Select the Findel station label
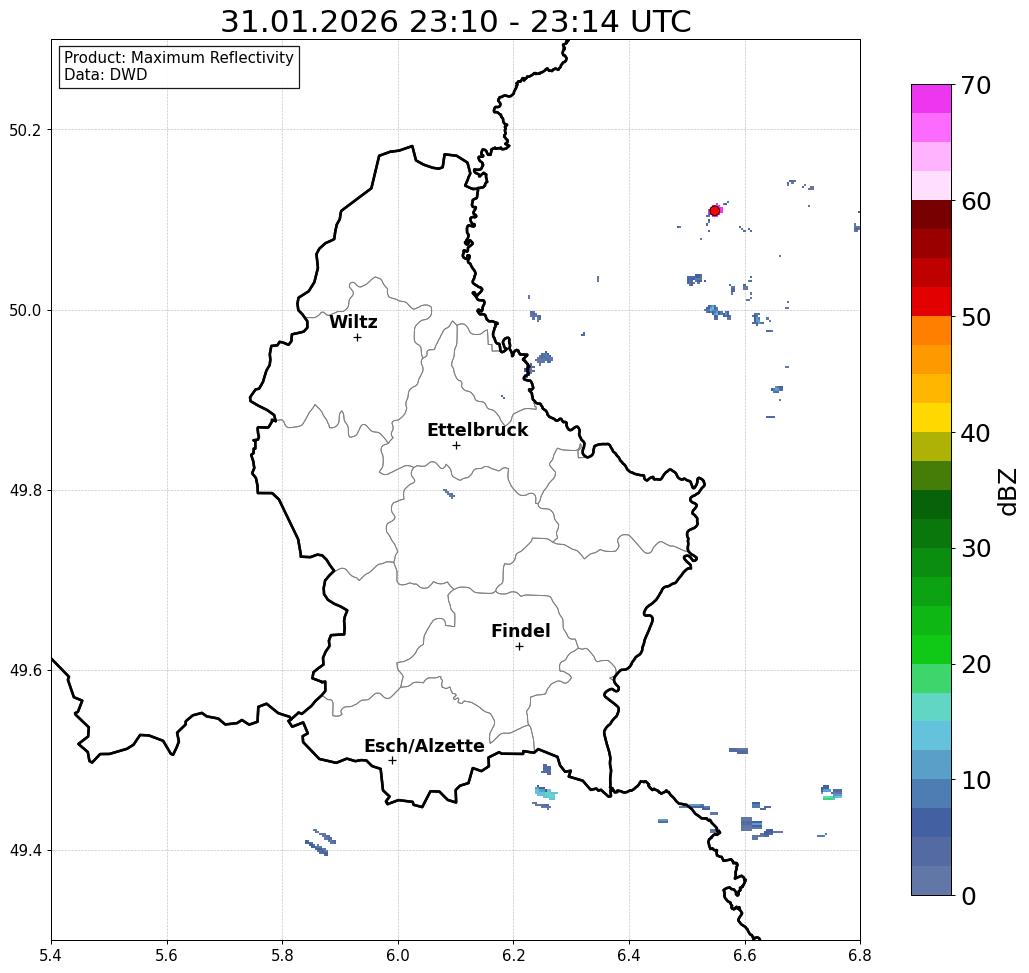The image size is (1029, 973). [x=520, y=631]
